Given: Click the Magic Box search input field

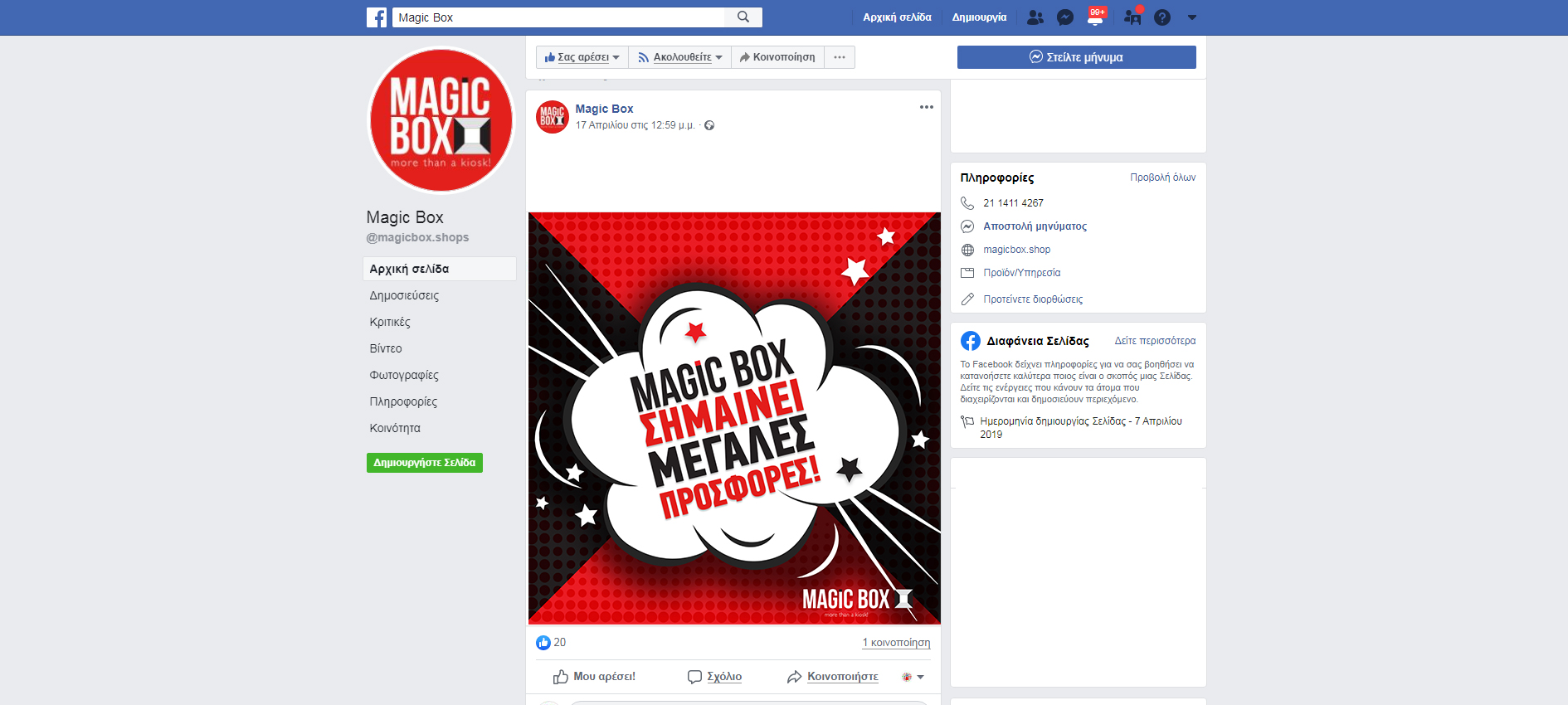Looking at the screenshot, I should (x=558, y=17).
